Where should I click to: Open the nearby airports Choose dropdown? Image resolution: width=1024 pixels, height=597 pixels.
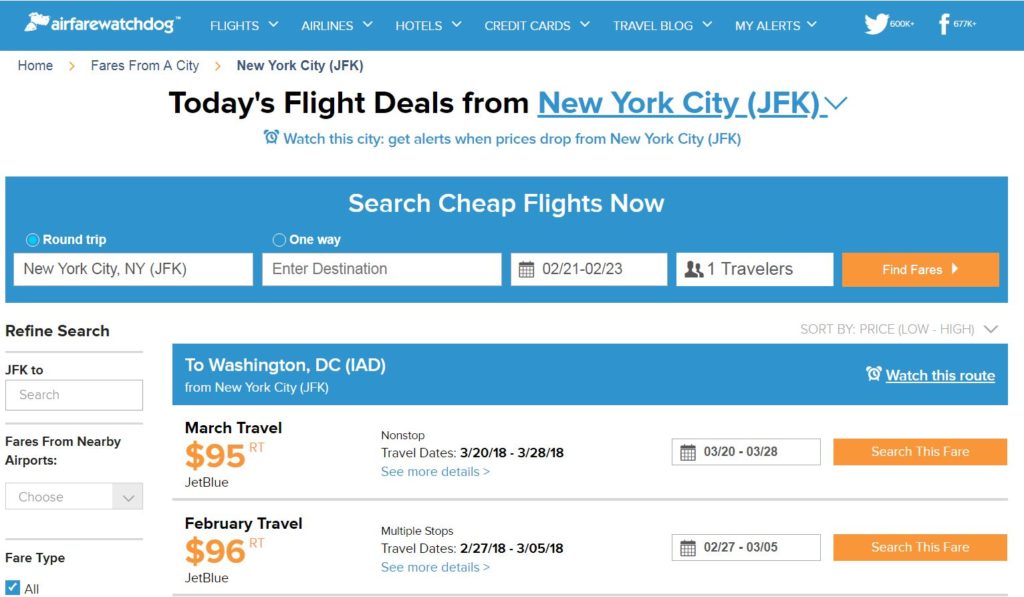[x=74, y=496]
